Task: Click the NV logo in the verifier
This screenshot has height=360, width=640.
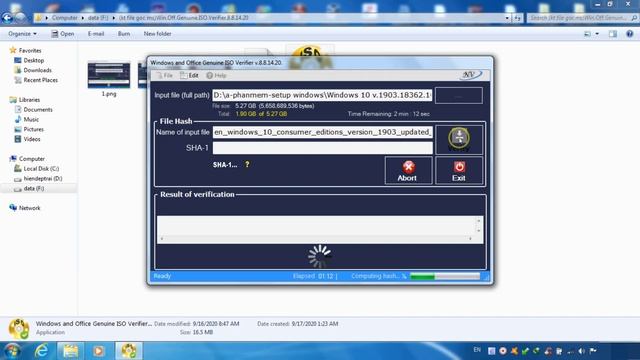Action: (x=471, y=75)
